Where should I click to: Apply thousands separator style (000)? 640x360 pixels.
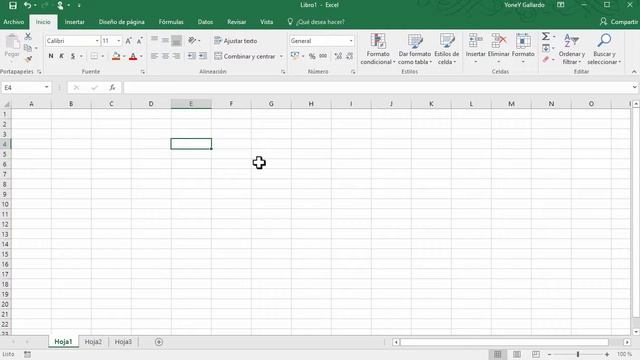[x=323, y=56]
